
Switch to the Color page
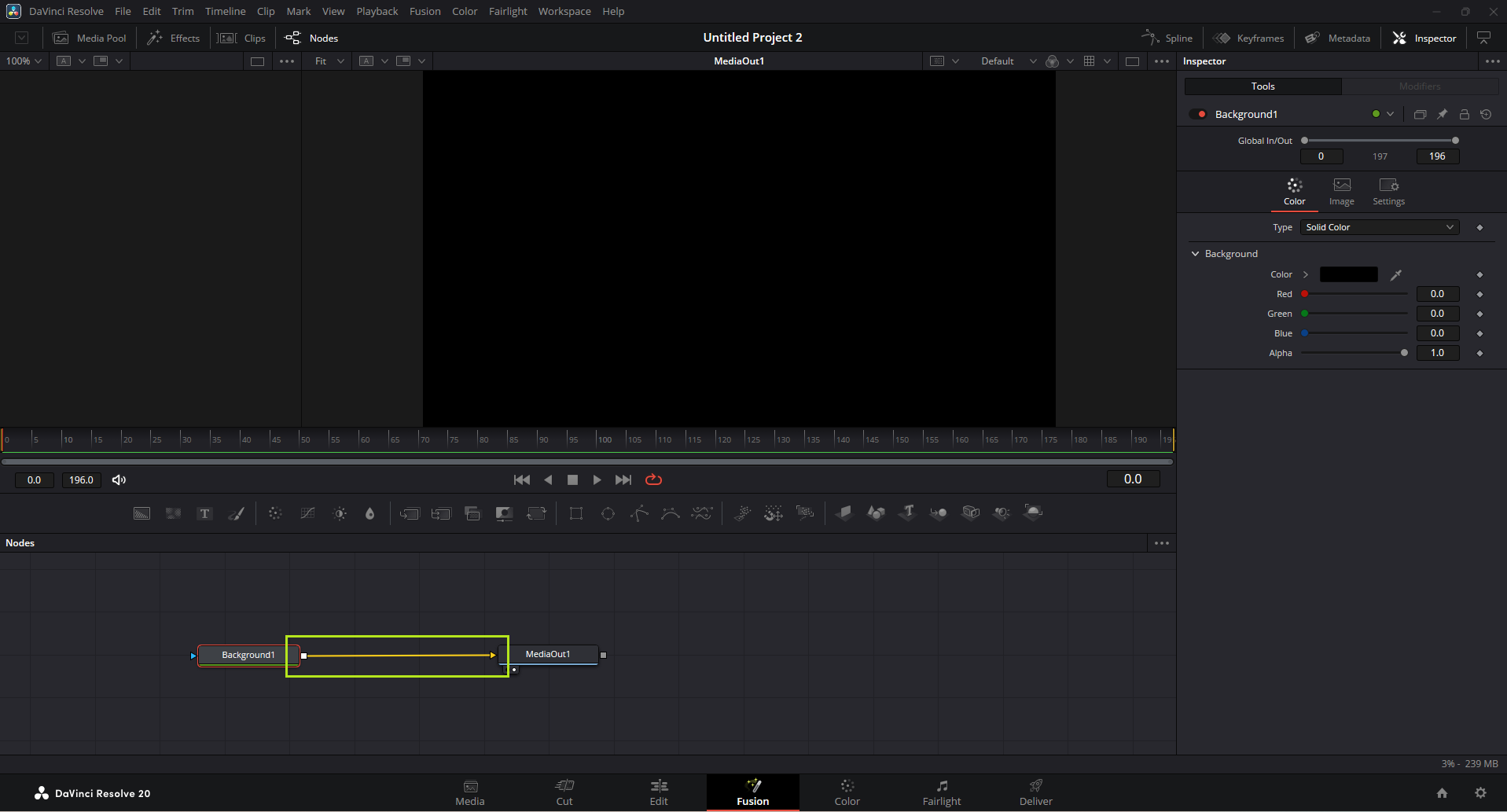(847, 792)
